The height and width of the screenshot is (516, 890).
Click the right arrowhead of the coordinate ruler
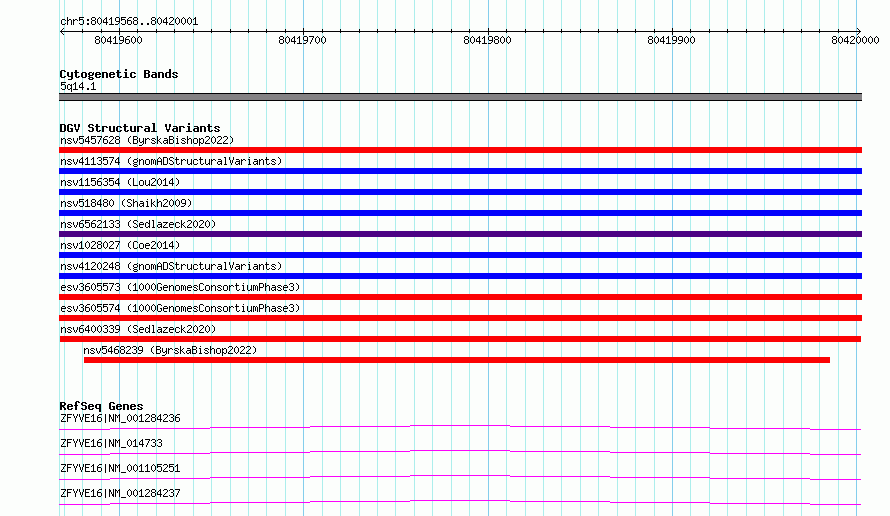[x=858, y=31]
